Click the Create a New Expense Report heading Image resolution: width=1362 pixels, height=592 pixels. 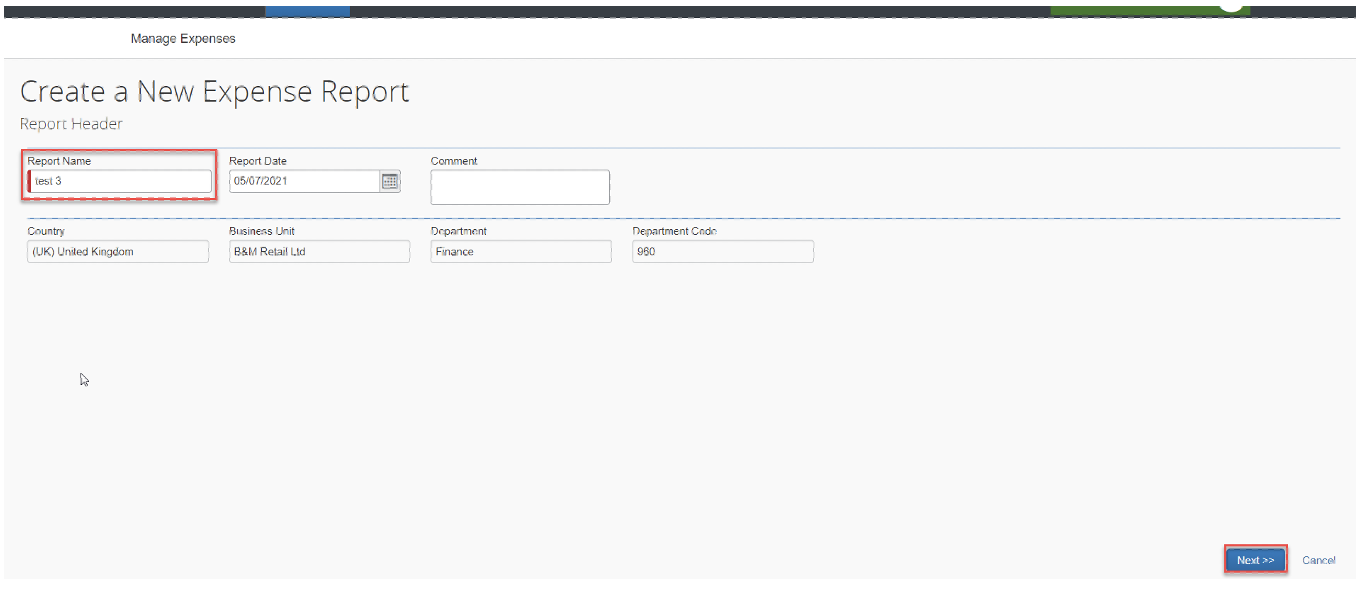[x=213, y=91]
